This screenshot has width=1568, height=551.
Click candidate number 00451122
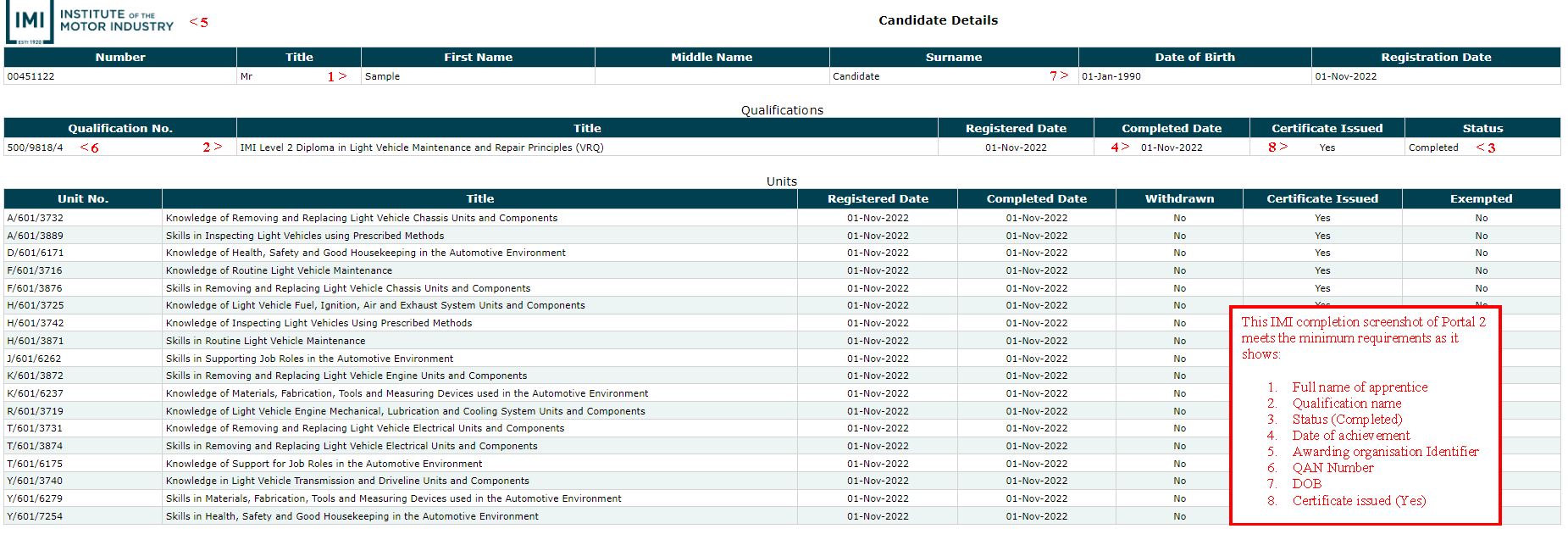click(31, 76)
